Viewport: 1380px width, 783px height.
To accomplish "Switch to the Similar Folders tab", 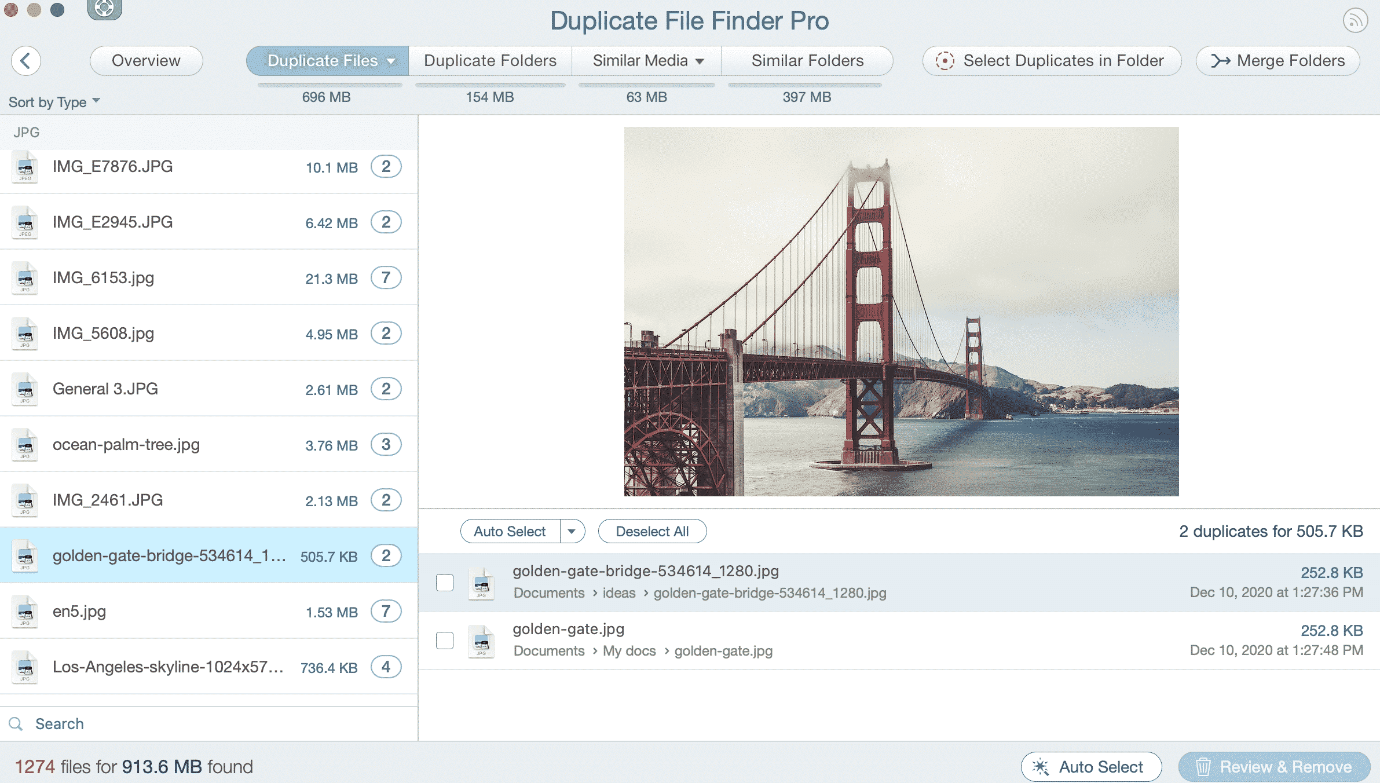I will 807,61.
